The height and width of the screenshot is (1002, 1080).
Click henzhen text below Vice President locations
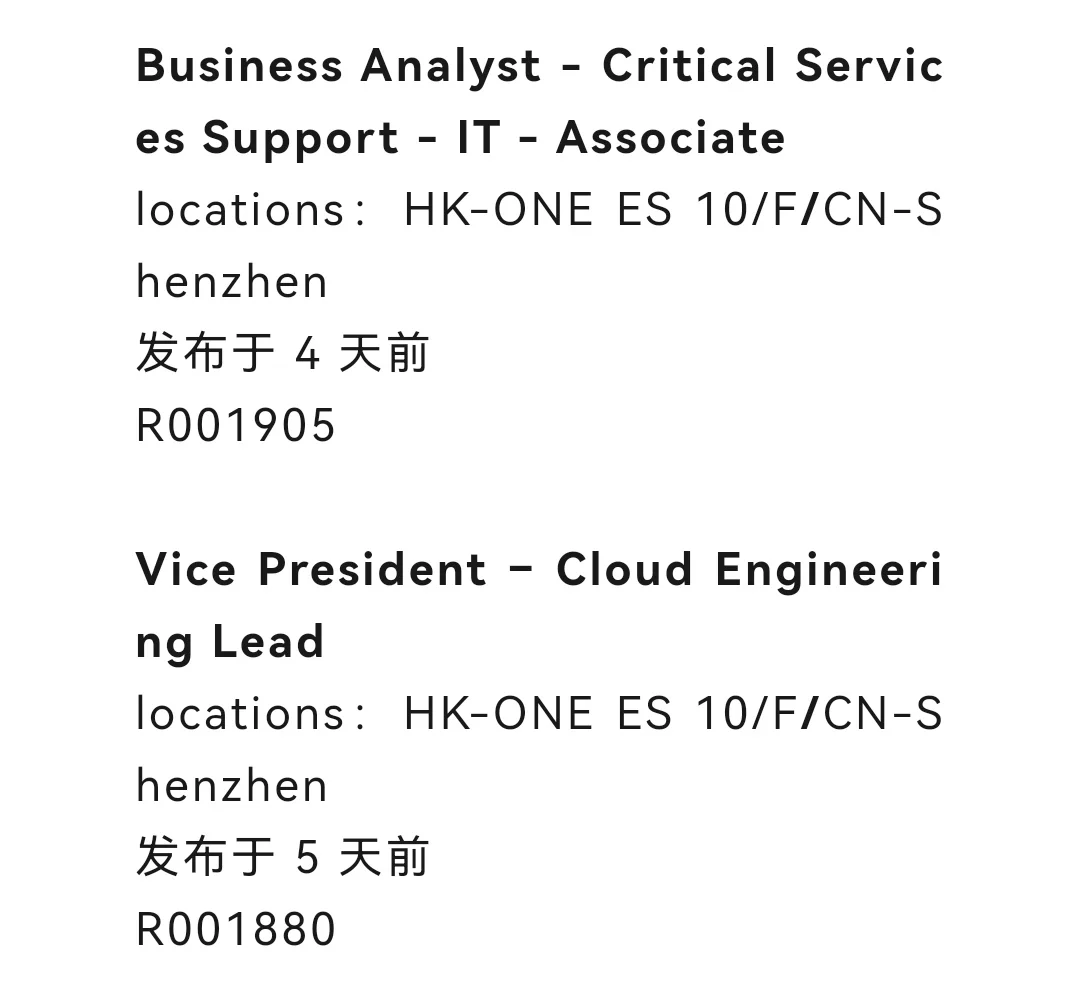pyautogui.click(x=231, y=786)
